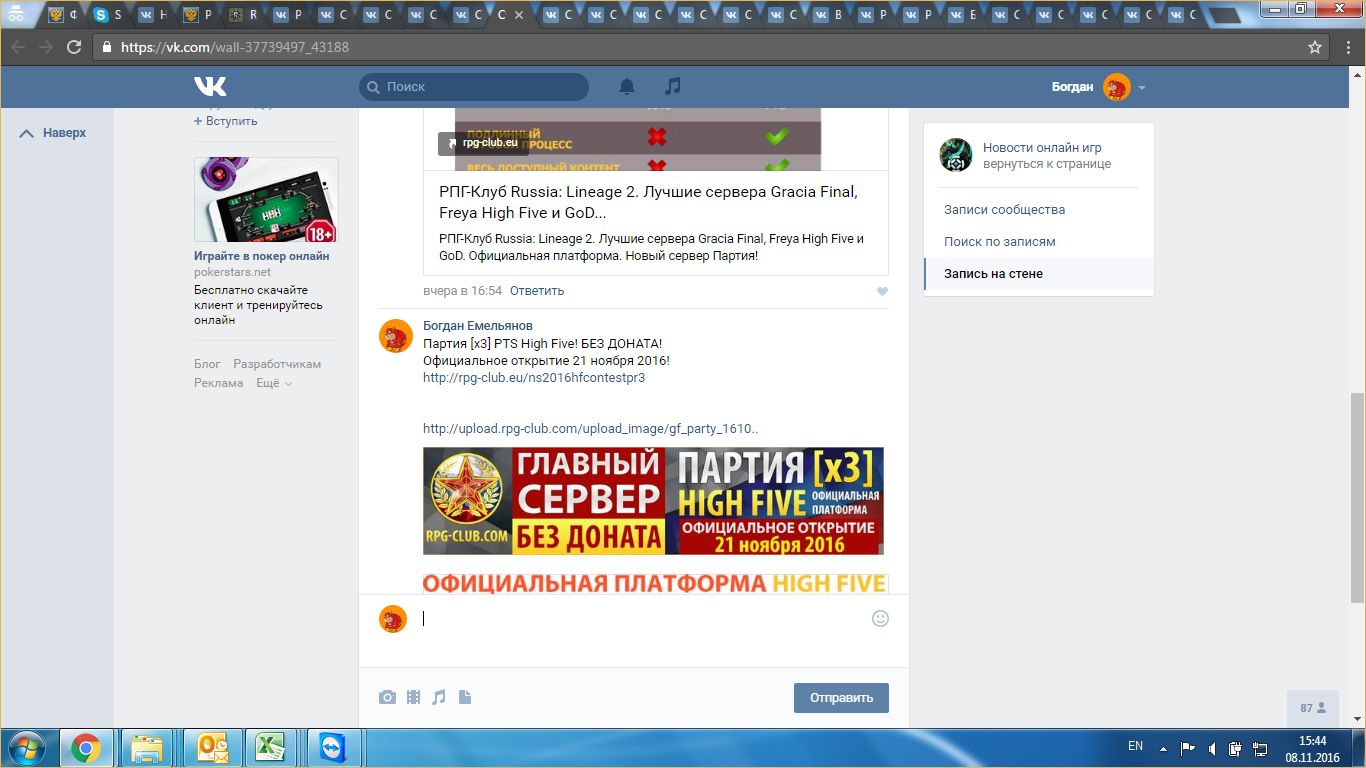Send the comment with Отправить

tap(841, 698)
